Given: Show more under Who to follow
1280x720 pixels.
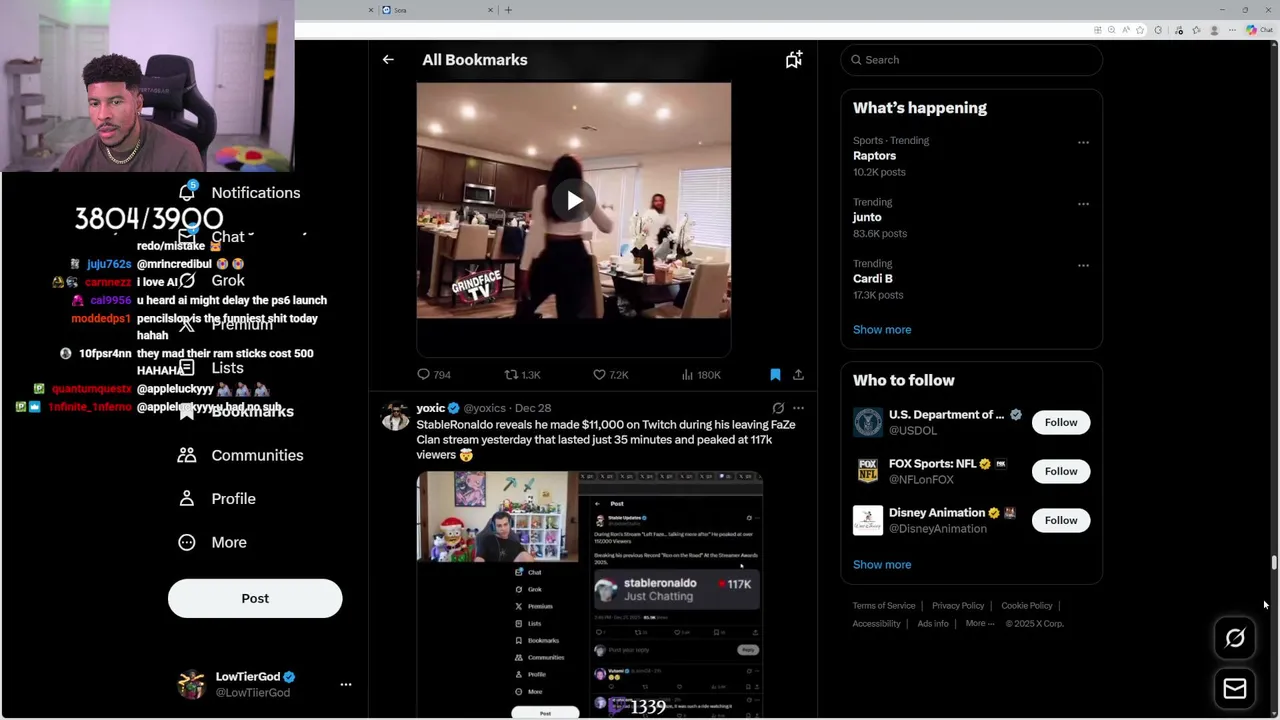Looking at the screenshot, I should click(882, 565).
